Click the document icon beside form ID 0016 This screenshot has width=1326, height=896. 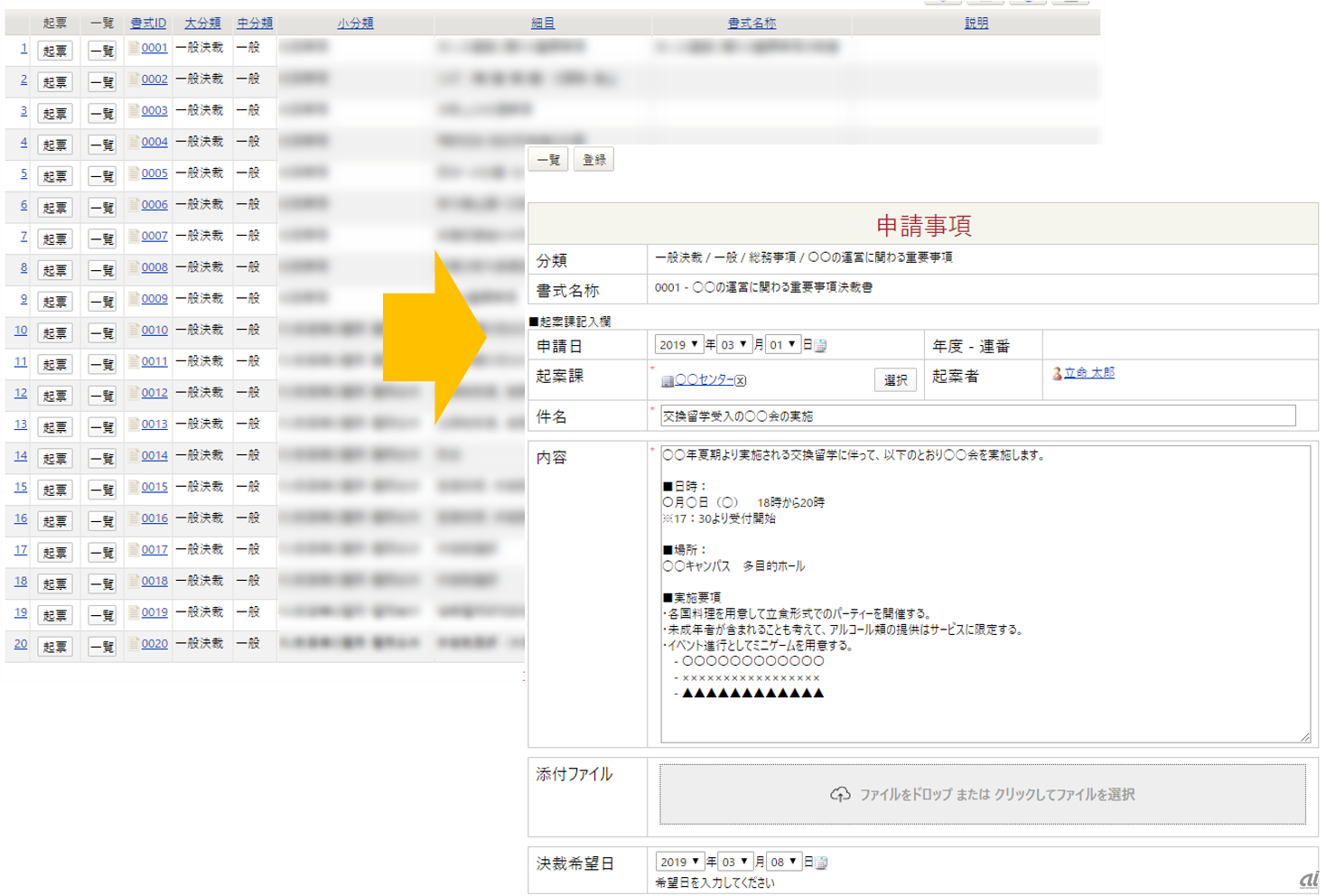pyautogui.click(x=134, y=518)
